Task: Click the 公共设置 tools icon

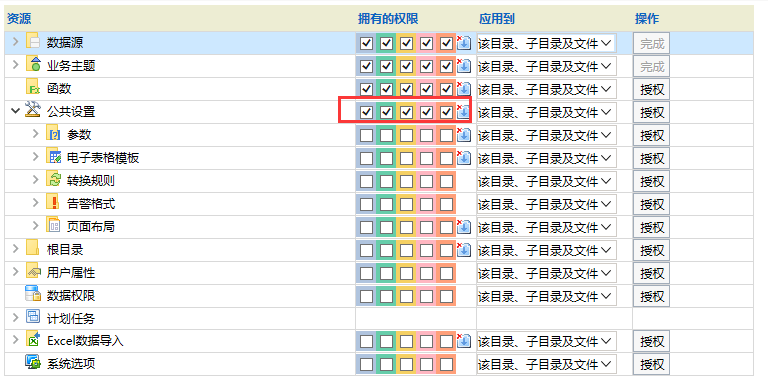Action: [33, 110]
